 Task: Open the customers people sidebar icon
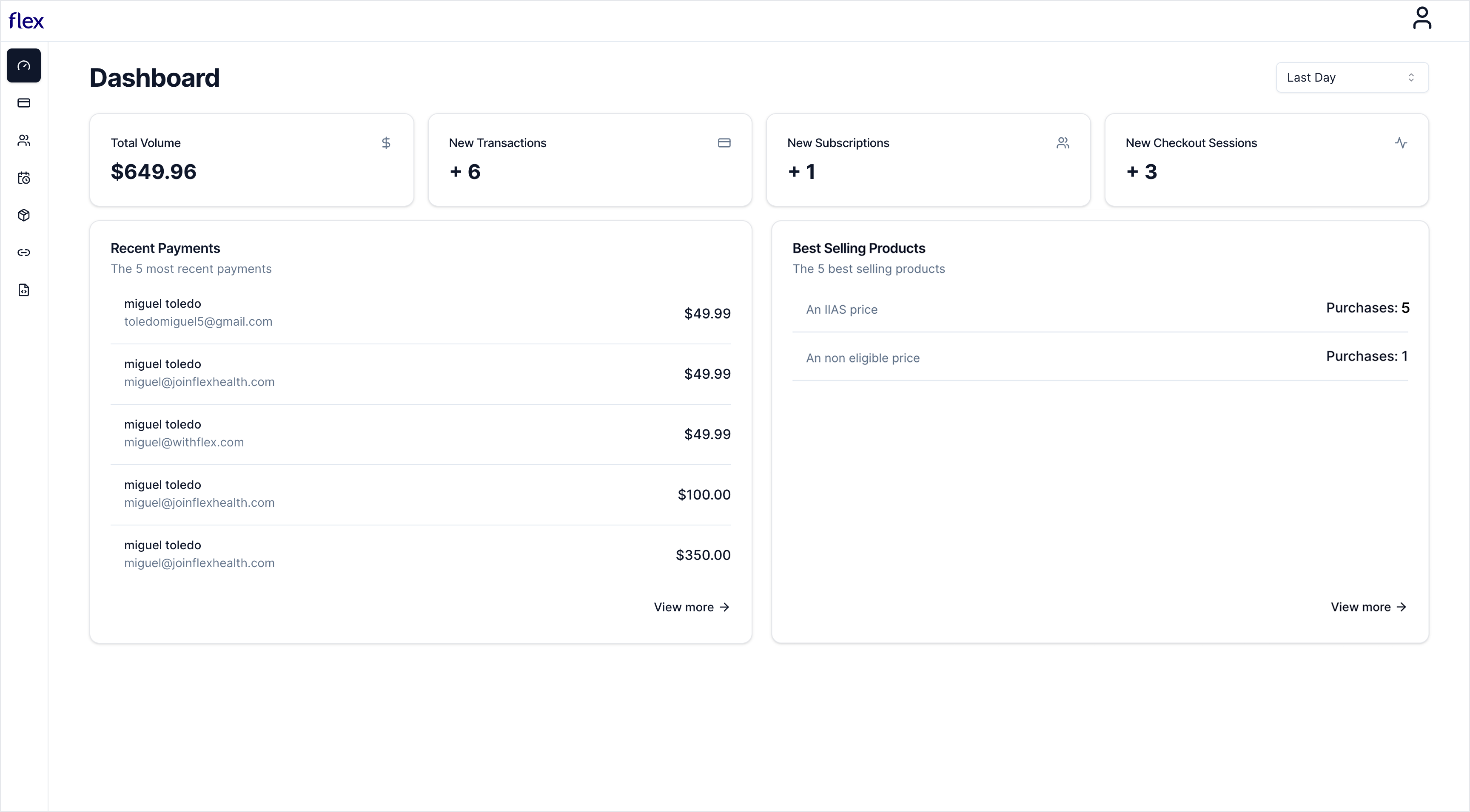(23, 140)
